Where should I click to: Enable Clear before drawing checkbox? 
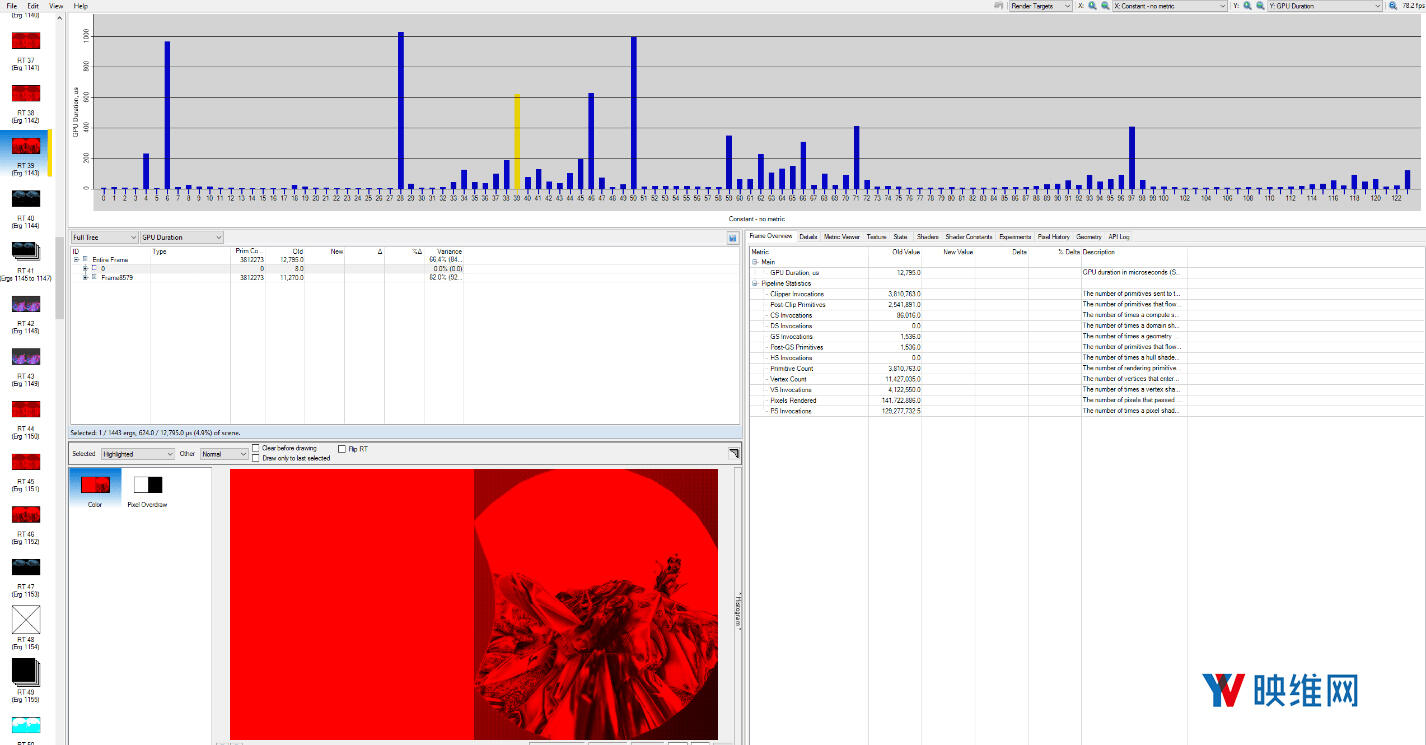click(256, 448)
